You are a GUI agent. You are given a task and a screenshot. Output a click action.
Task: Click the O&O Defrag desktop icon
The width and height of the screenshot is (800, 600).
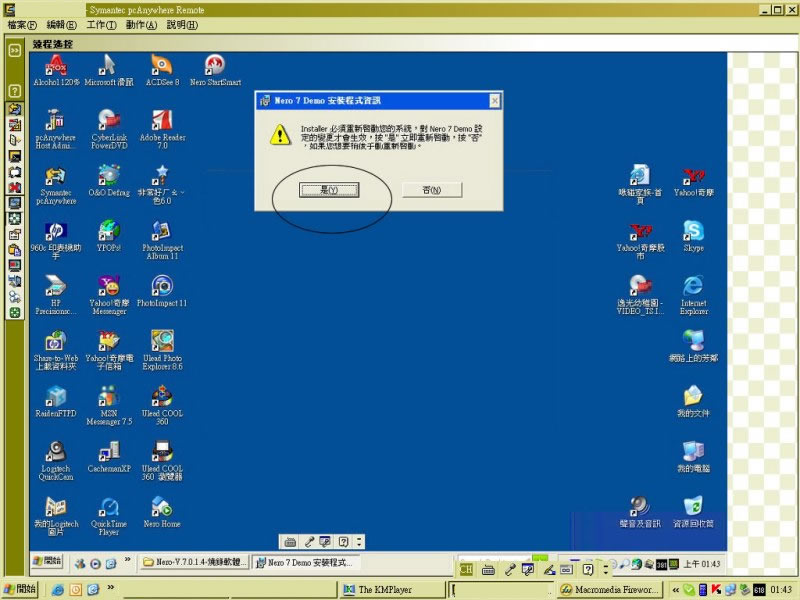(x=109, y=181)
